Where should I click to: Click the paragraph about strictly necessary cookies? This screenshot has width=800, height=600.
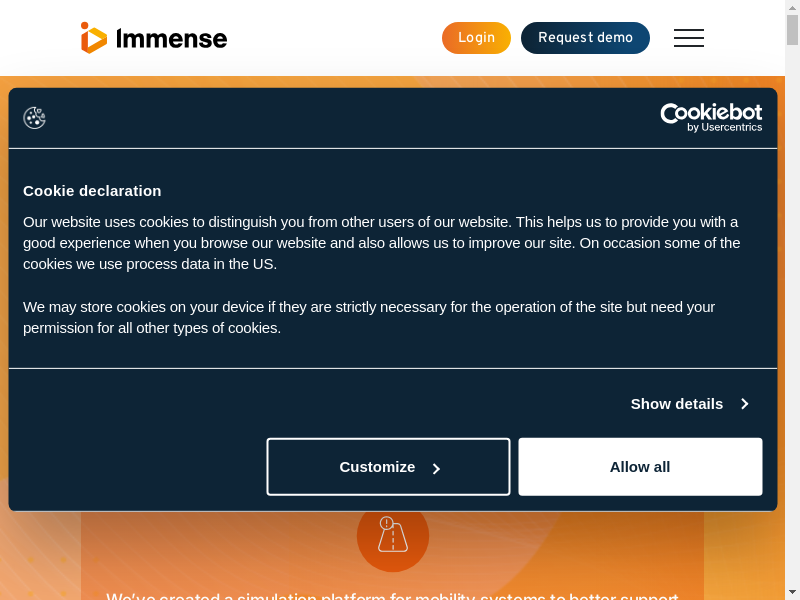(369, 317)
